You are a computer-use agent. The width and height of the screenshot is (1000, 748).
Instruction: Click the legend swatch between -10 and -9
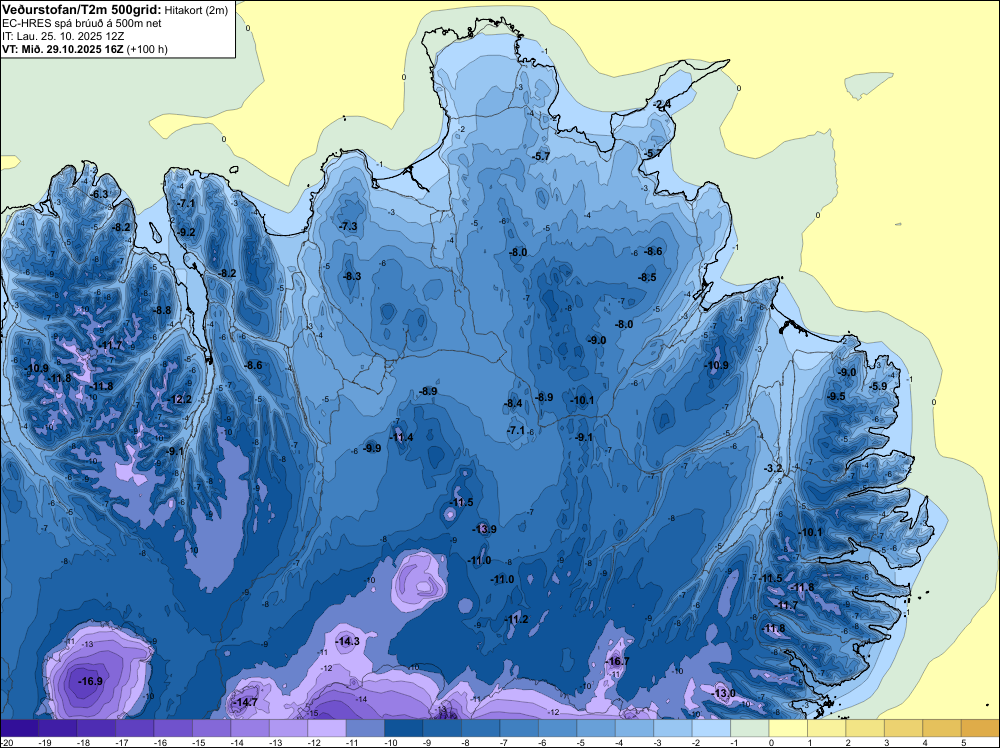(404, 728)
